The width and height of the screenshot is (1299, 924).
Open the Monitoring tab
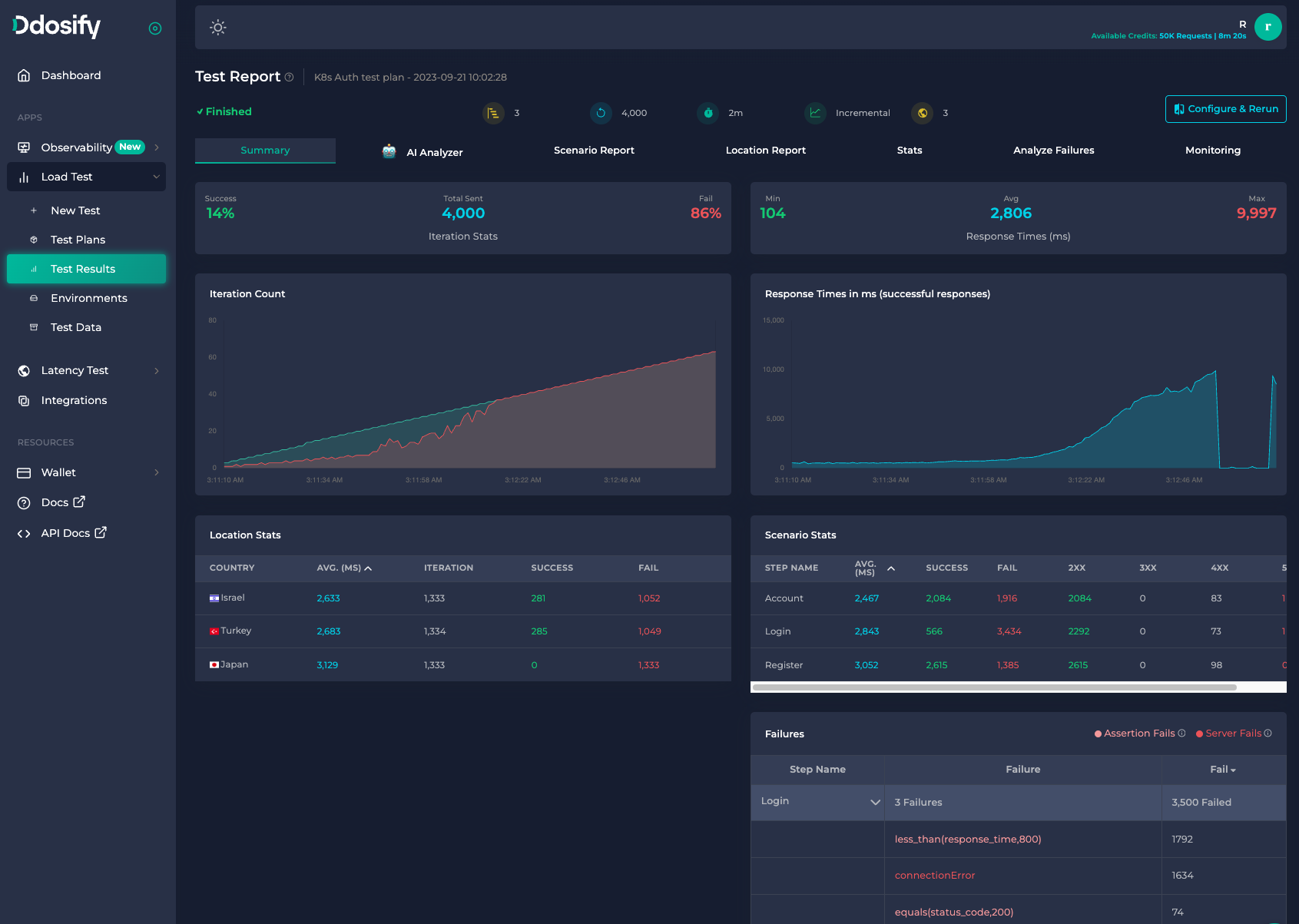[1213, 151]
